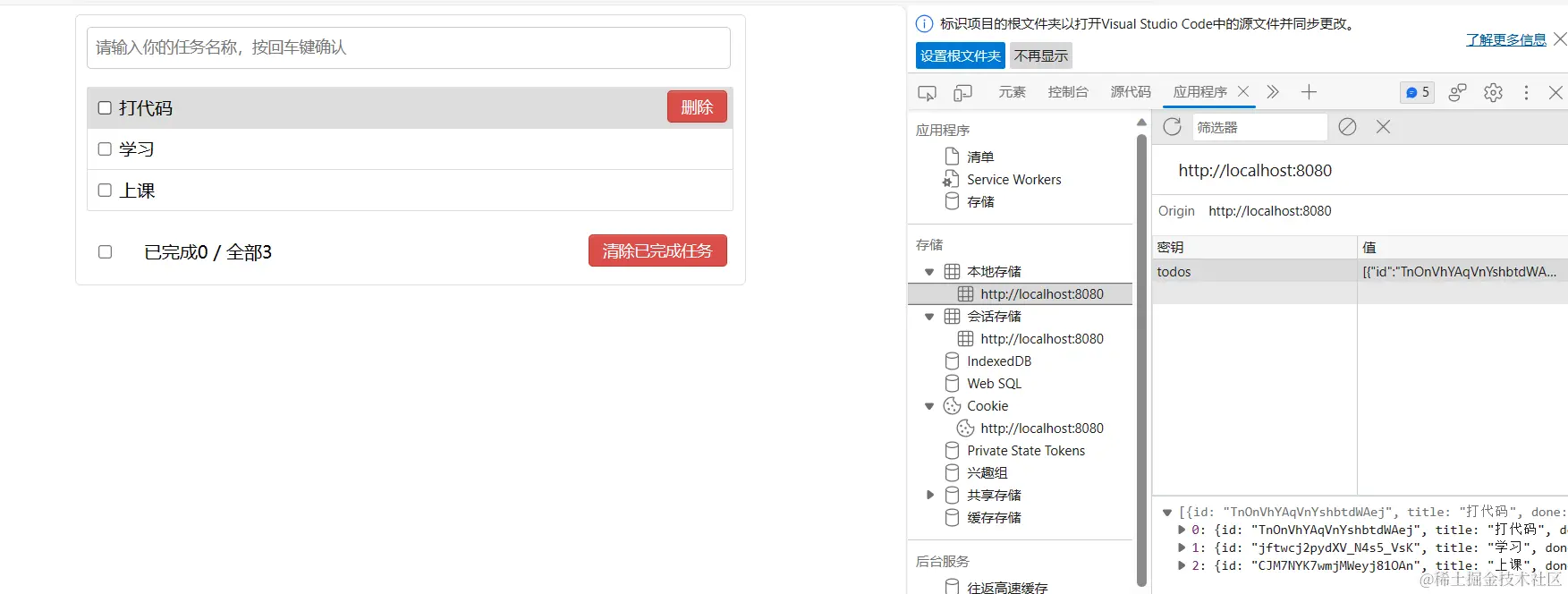Open more DevTools tabs chevron
Viewport: 1568px width, 594px height.
coord(1273,92)
